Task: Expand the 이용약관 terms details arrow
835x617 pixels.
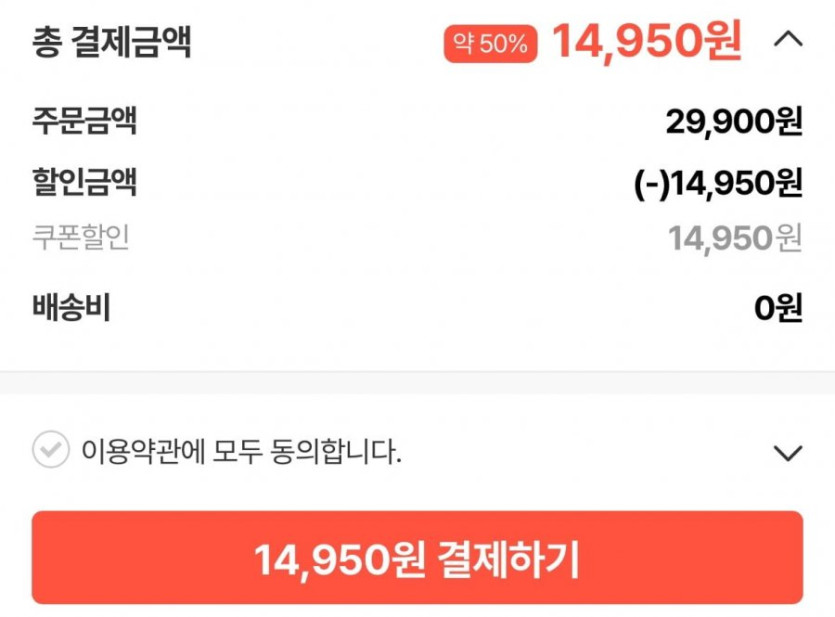Action: pyautogui.click(x=788, y=453)
